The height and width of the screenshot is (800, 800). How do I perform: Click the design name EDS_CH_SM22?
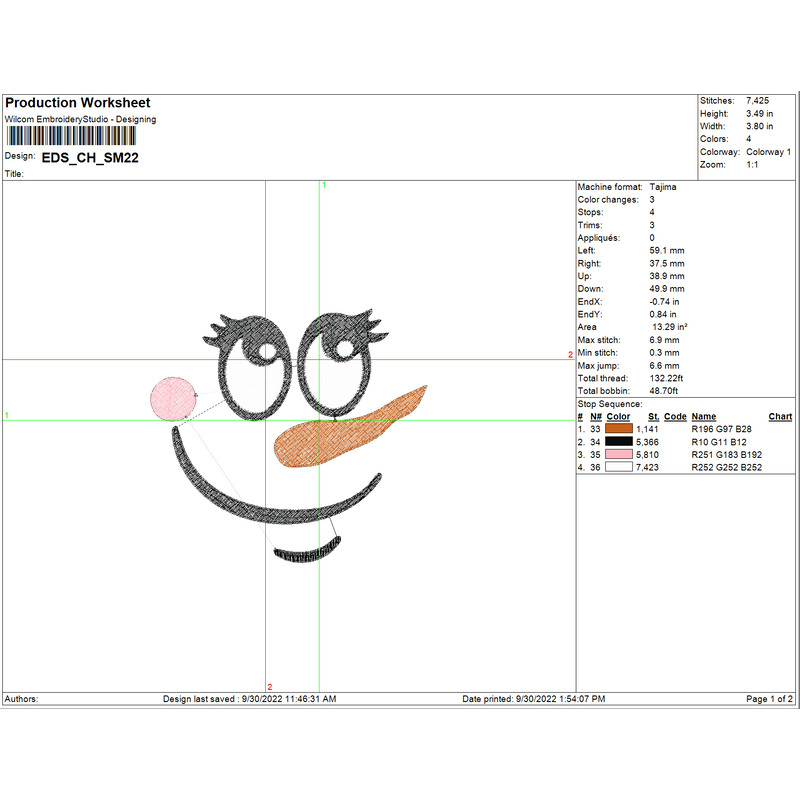pos(90,158)
